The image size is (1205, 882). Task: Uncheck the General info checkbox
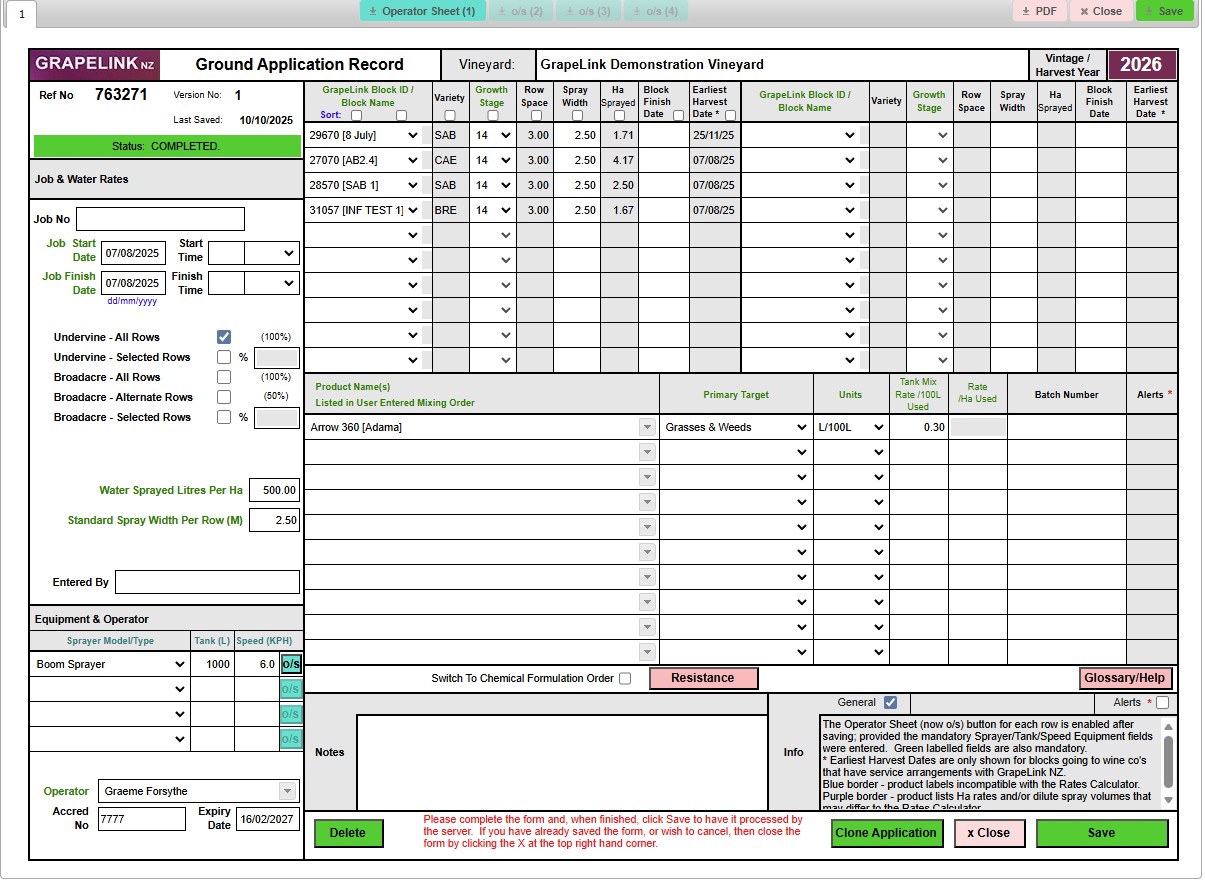[x=890, y=702]
